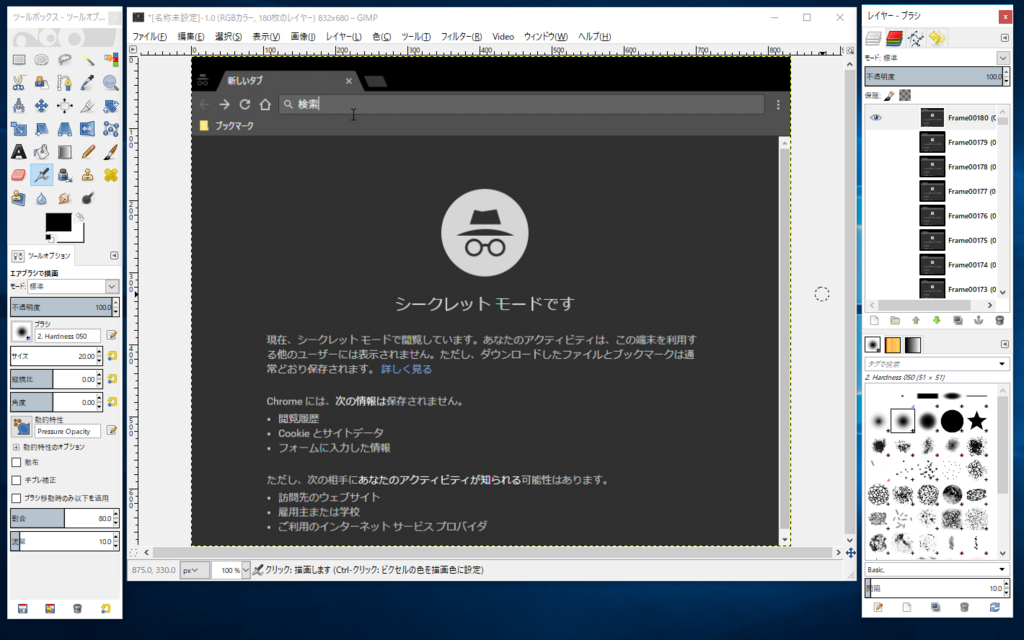The image size is (1024, 640).
Task: Select the Color Picker eyedropper tool
Action: coord(88,83)
